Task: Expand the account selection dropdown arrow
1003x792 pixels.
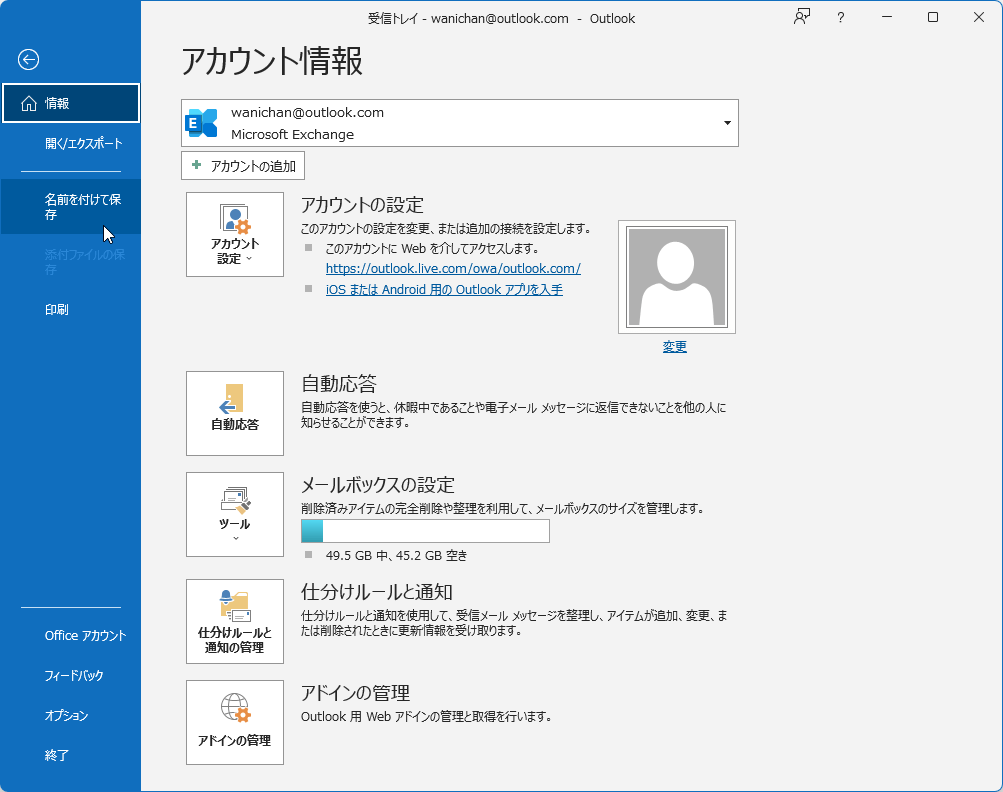Action: 727,123
